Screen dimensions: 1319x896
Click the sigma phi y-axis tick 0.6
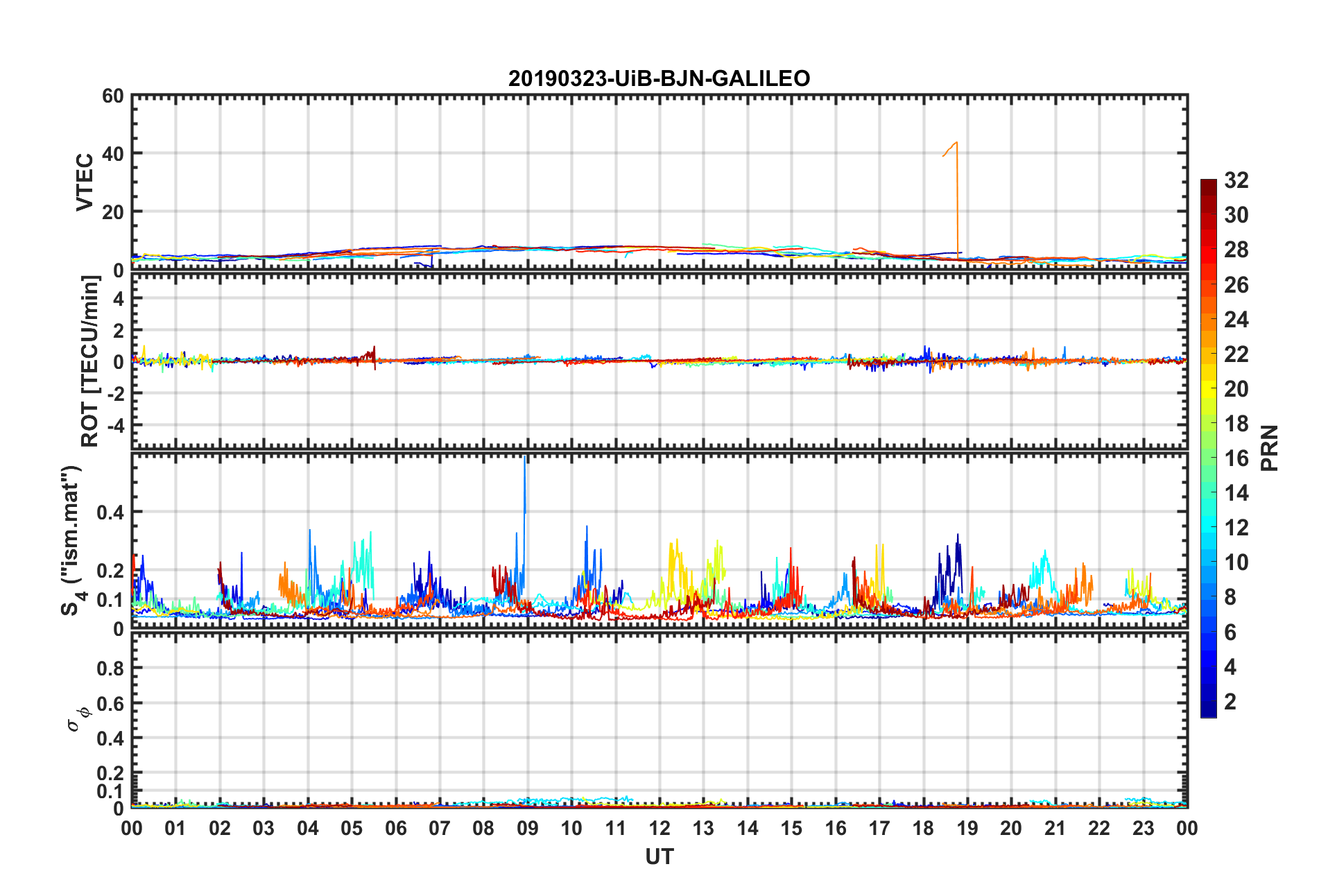(110, 703)
